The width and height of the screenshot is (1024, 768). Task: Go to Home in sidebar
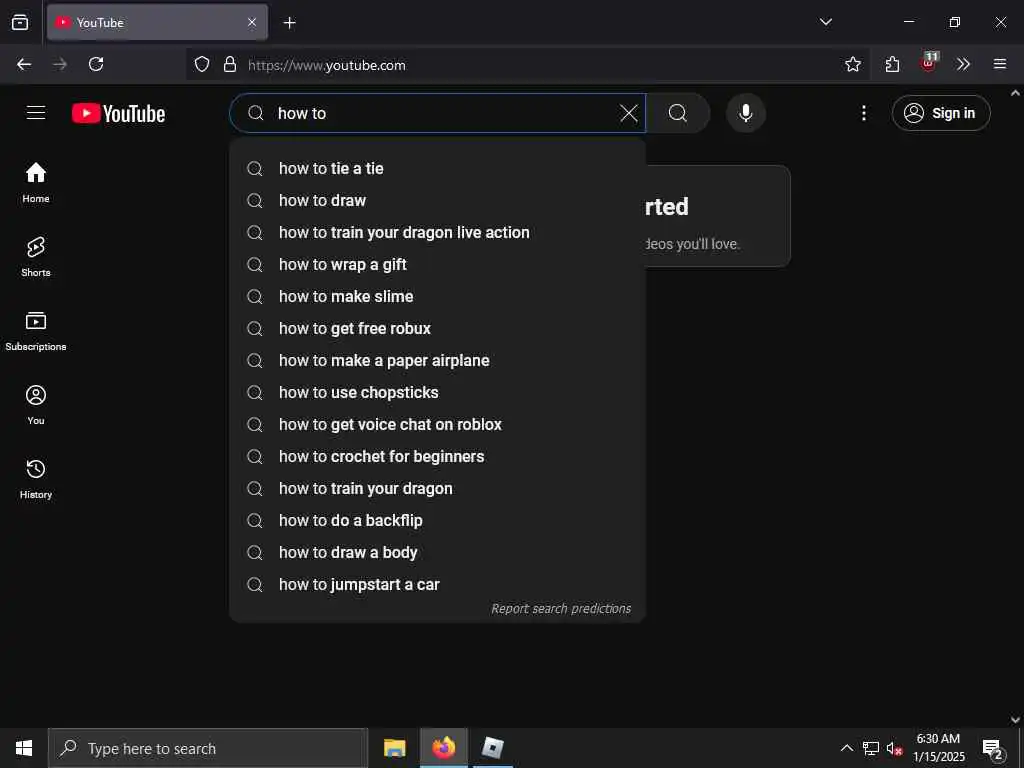pos(36,183)
